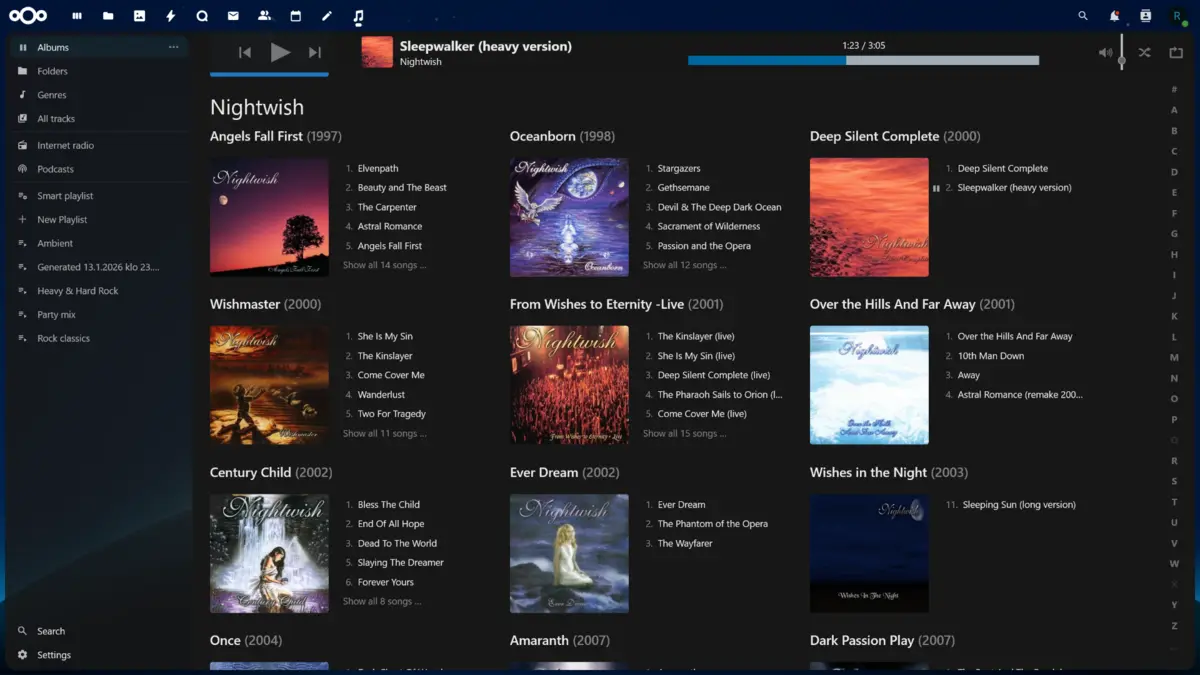Image resolution: width=1200 pixels, height=675 pixels.
Task: Click the Century Child album cover
Action: (x=269, y=553)
